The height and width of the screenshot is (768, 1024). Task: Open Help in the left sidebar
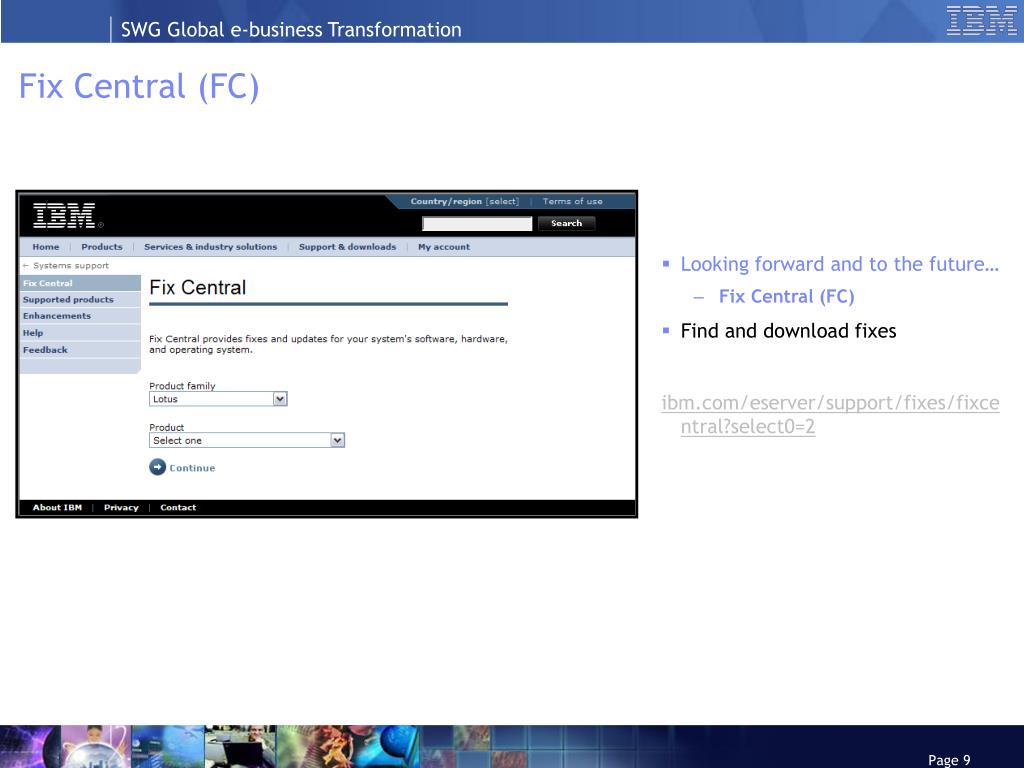pos(80,333)
